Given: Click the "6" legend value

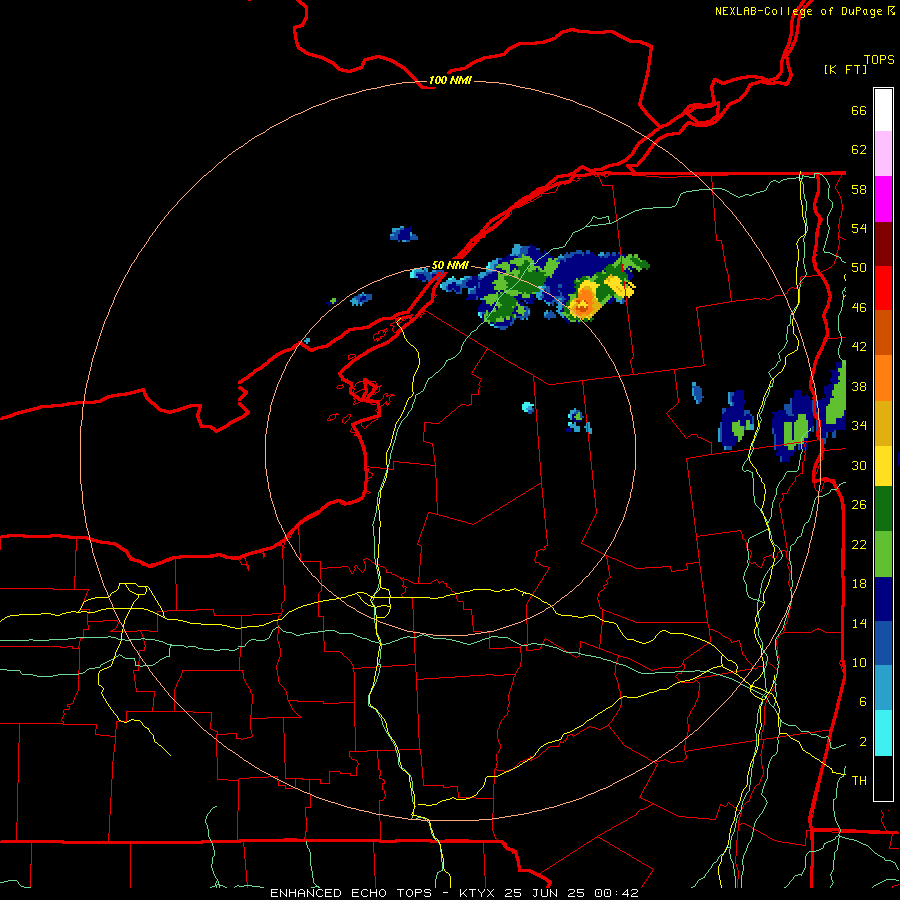Looking at the screenshot, I should pos(863,702).
